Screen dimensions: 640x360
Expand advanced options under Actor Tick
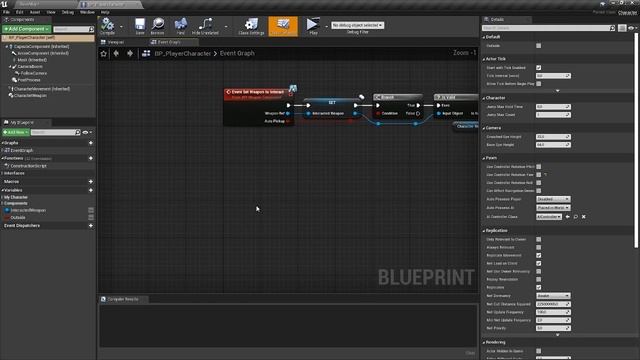pyautogui.click(x=558, y=91)
